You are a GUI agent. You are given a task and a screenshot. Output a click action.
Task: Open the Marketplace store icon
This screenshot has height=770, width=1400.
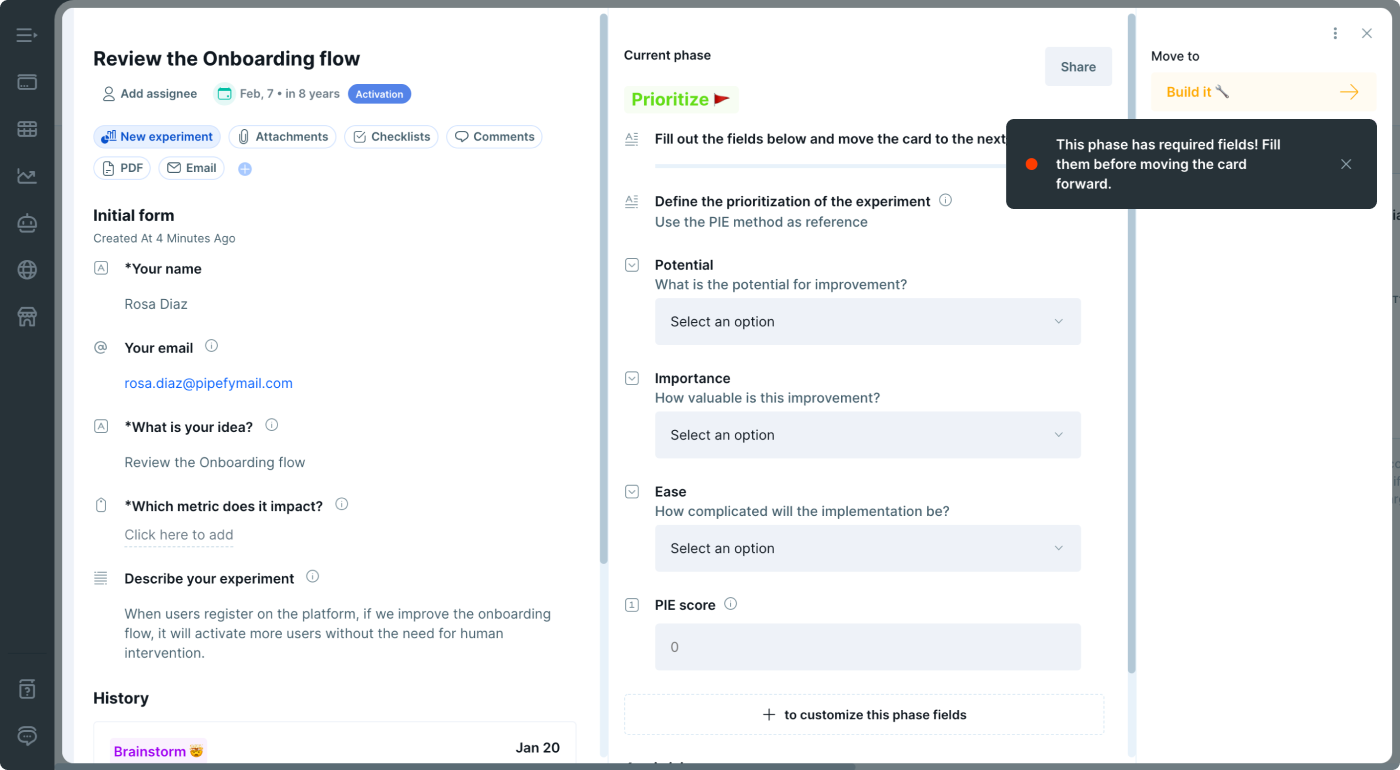pyautogui.click(x=26, y=316)
